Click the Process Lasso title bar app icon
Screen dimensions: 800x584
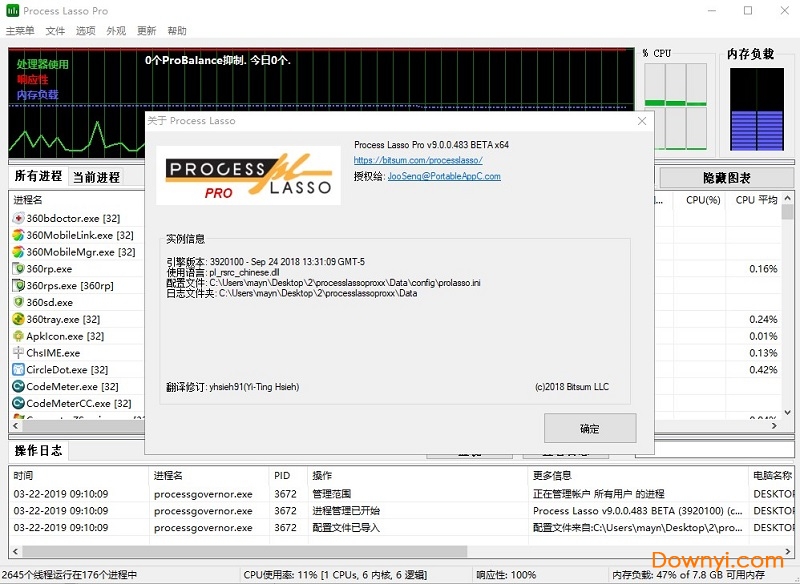(x=12, y=11)
